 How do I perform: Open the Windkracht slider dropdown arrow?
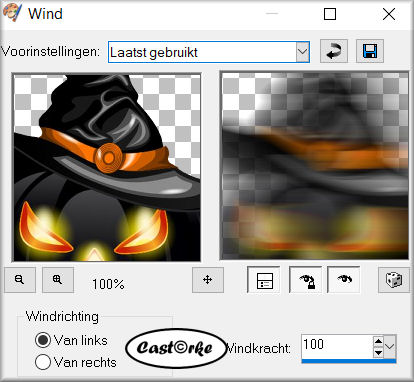pyautogui.click(x=390, y=347)
